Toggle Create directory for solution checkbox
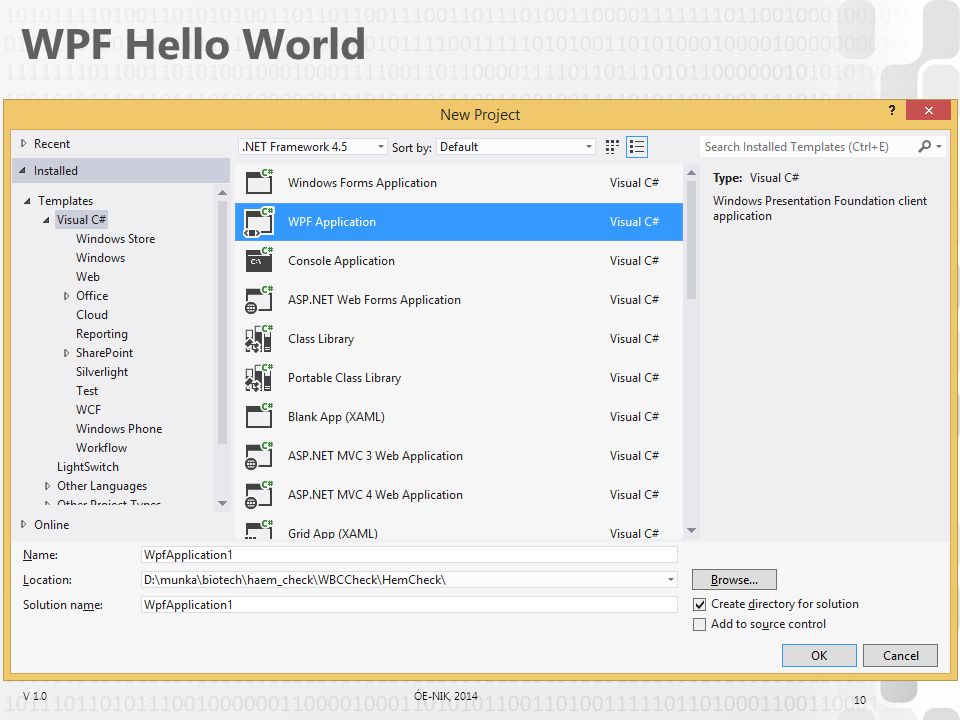This screenshot has height=720, width=960. [x=699, y=604]
